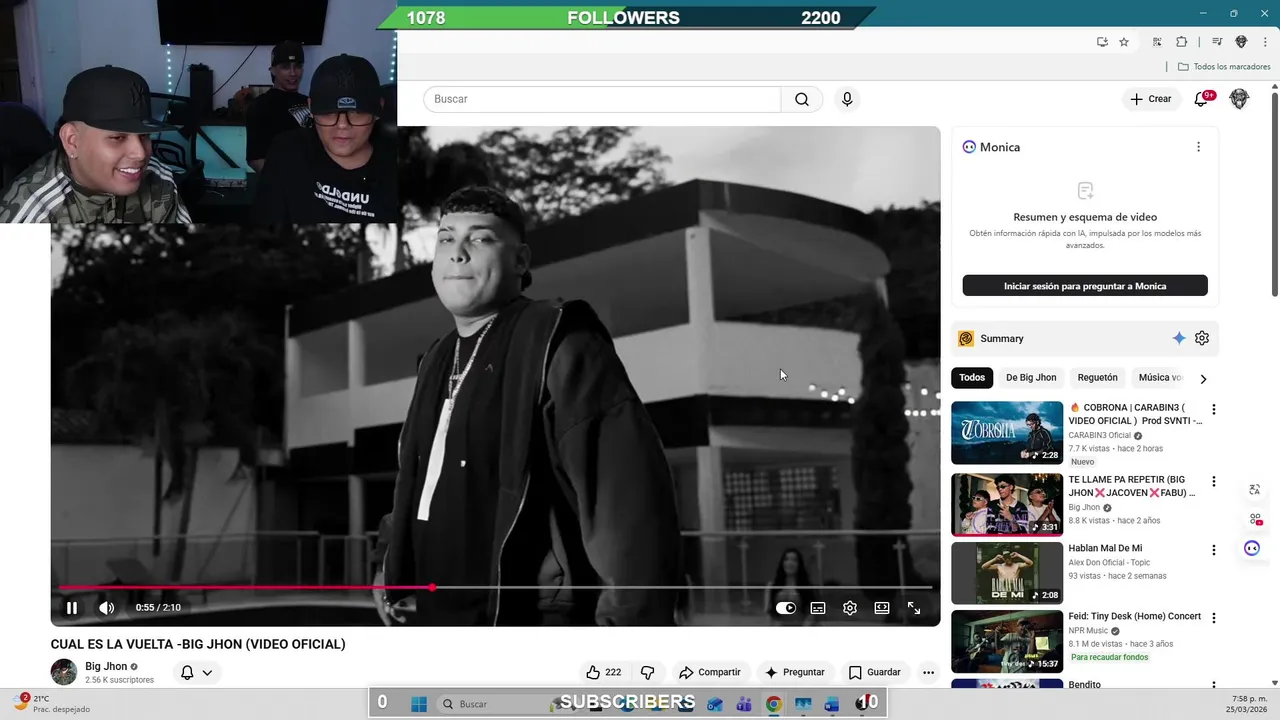The image size is (1280, 720).
Task: Open options for Hablan Mal De Mi
Action: click(1214, 550)
